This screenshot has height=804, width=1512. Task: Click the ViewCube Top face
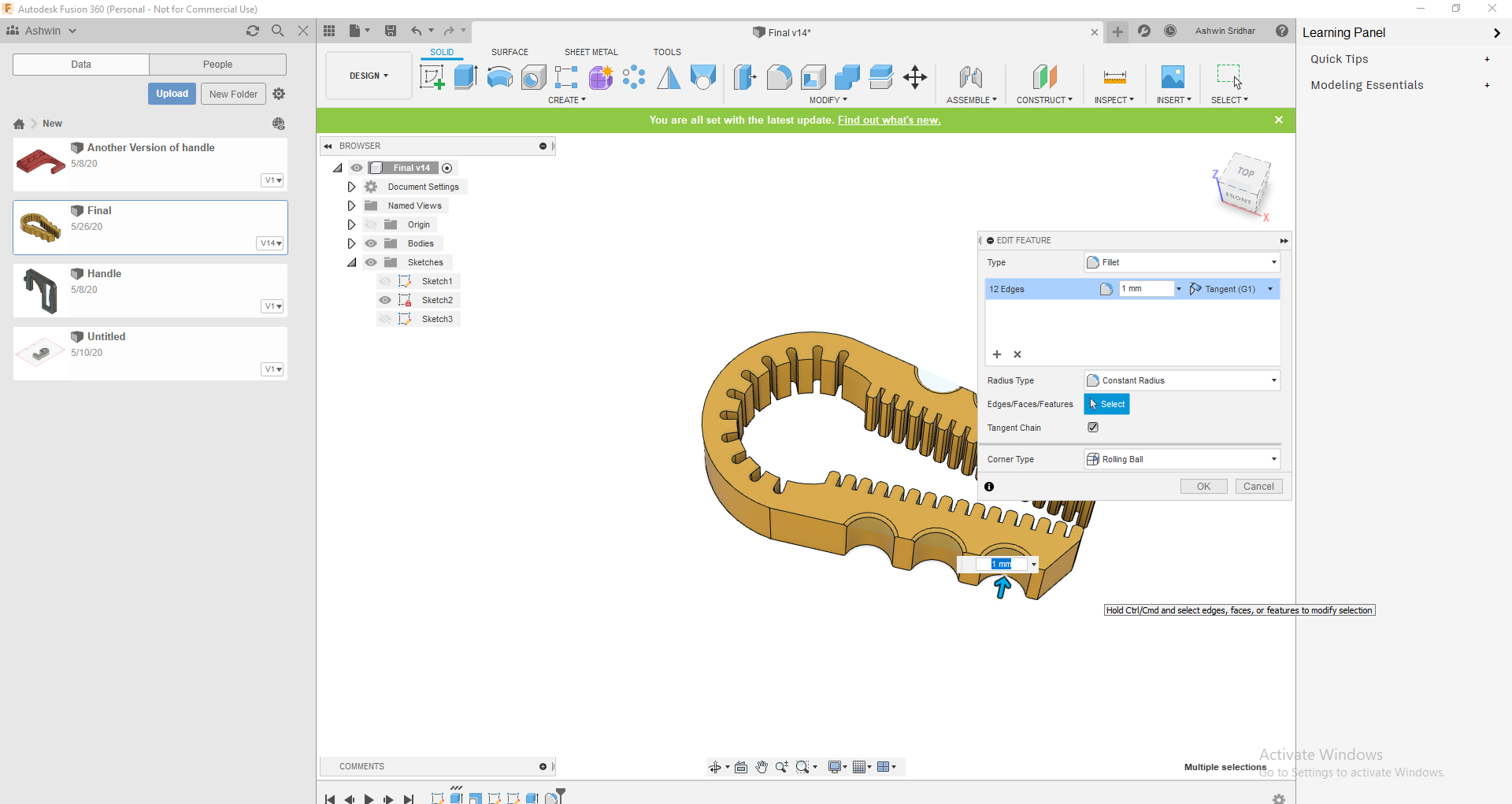pos(1246,172)
